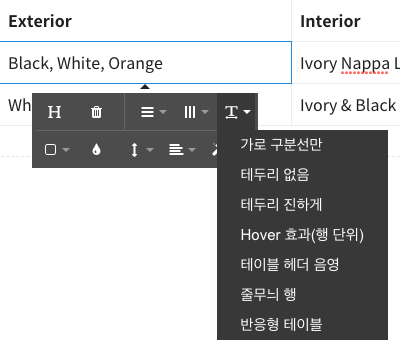Click the Exterior header cell
The image size is (400, 360).
tap(146, 21)
